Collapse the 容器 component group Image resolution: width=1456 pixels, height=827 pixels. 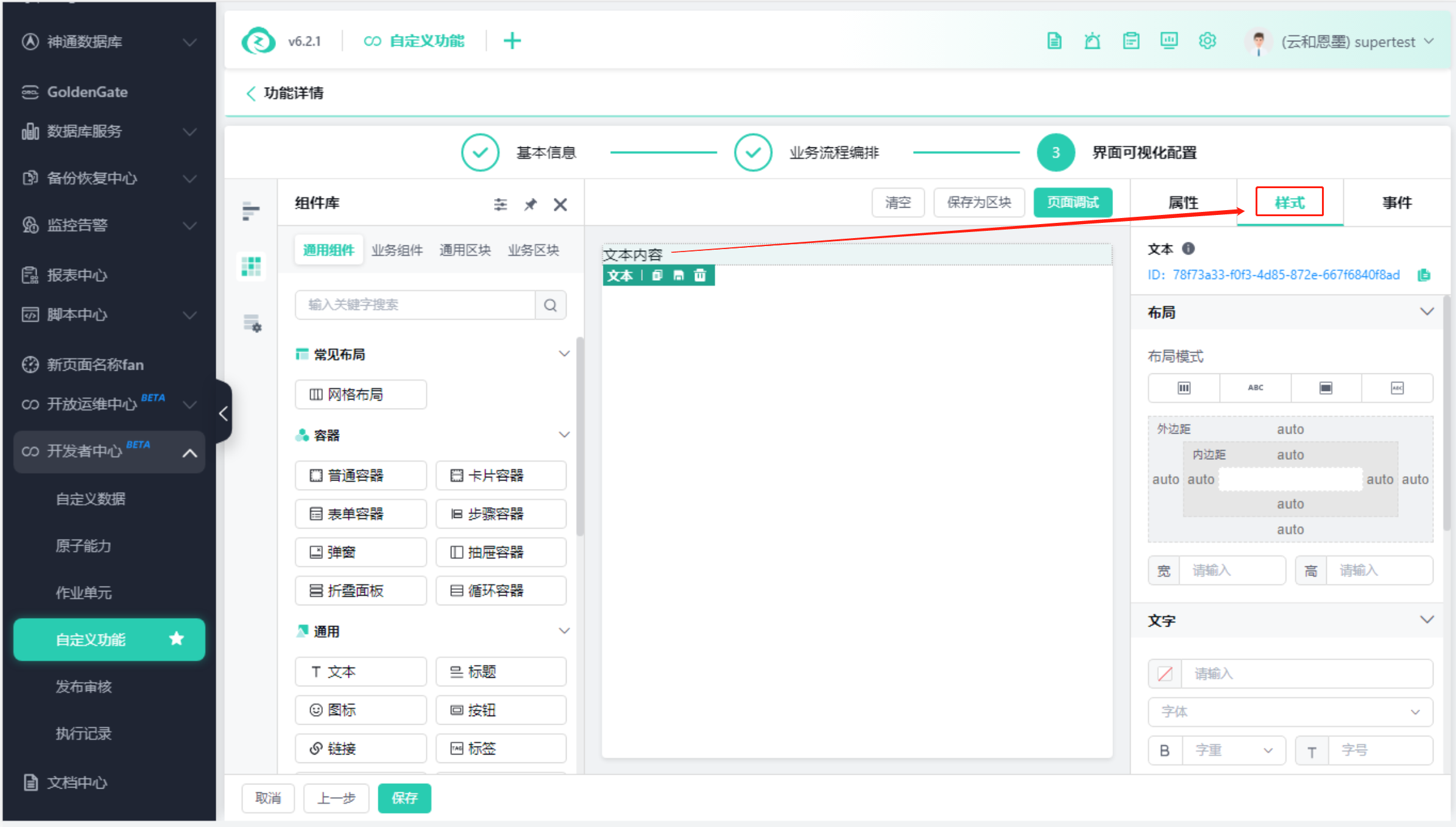564,435
